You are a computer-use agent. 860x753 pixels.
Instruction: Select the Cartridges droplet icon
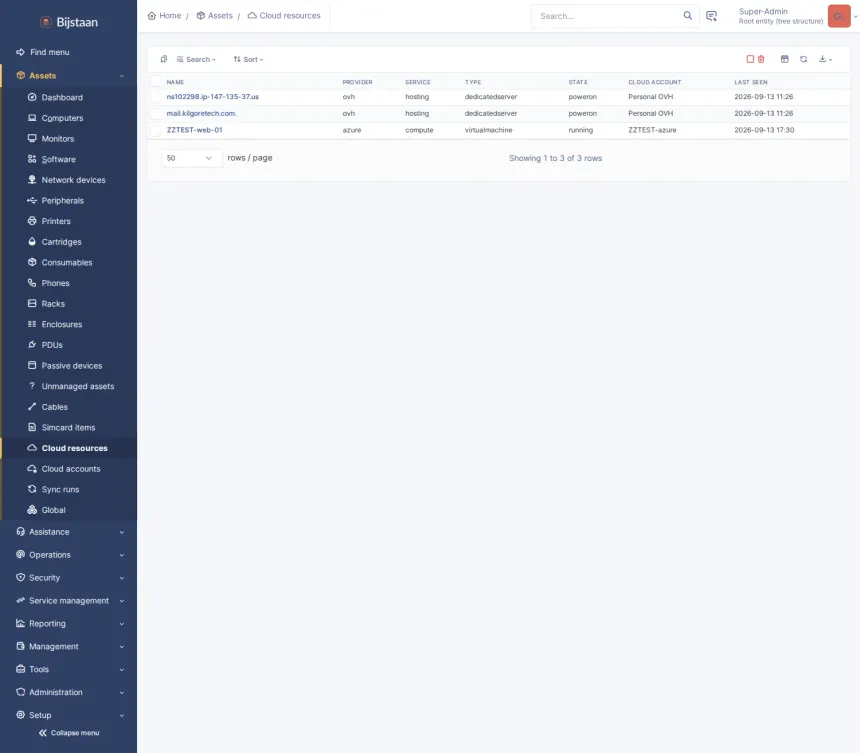tap(32, 241)
